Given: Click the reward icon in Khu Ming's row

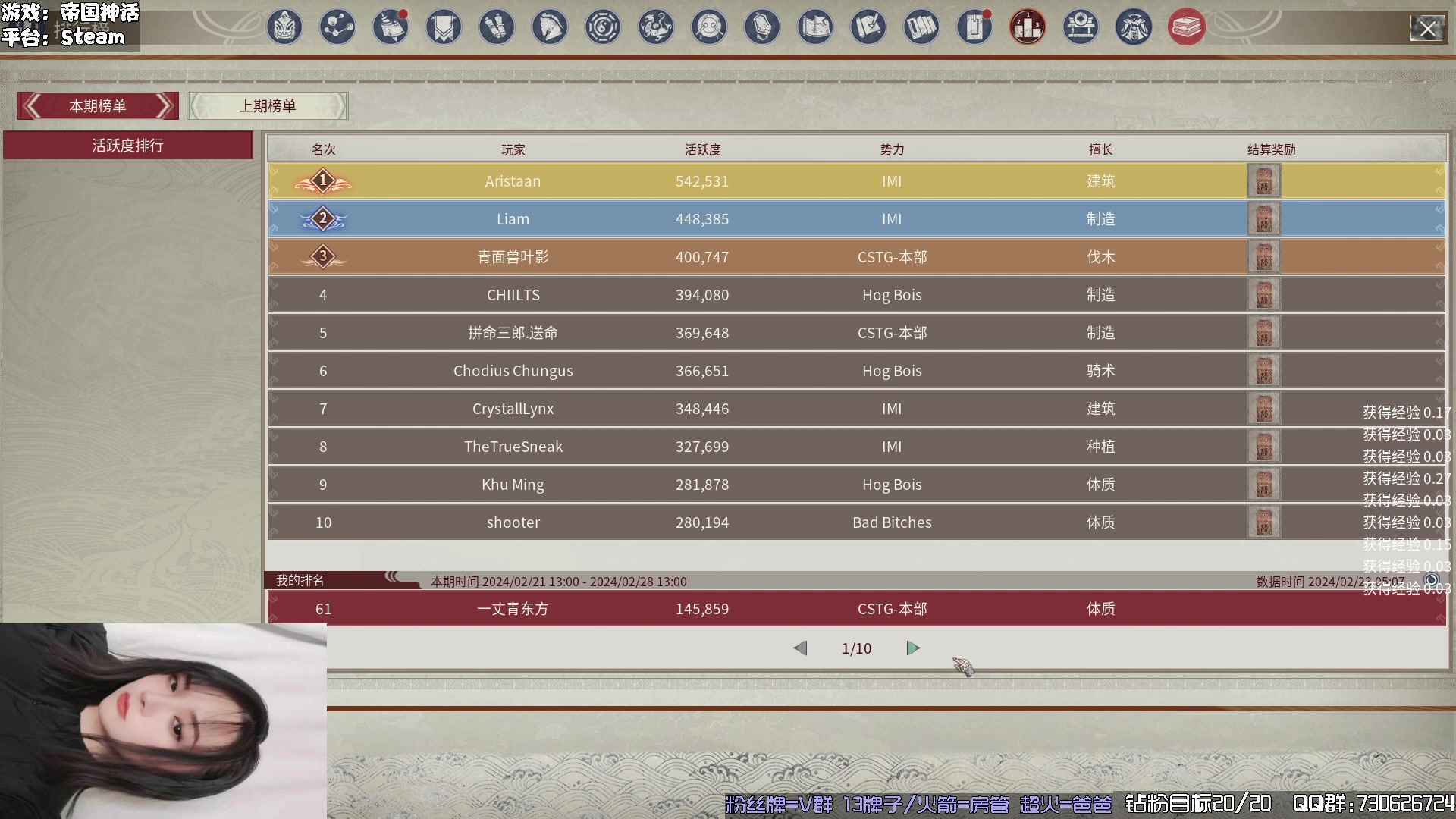Looking at the screenshot, I should click(x=1264, y=485).
